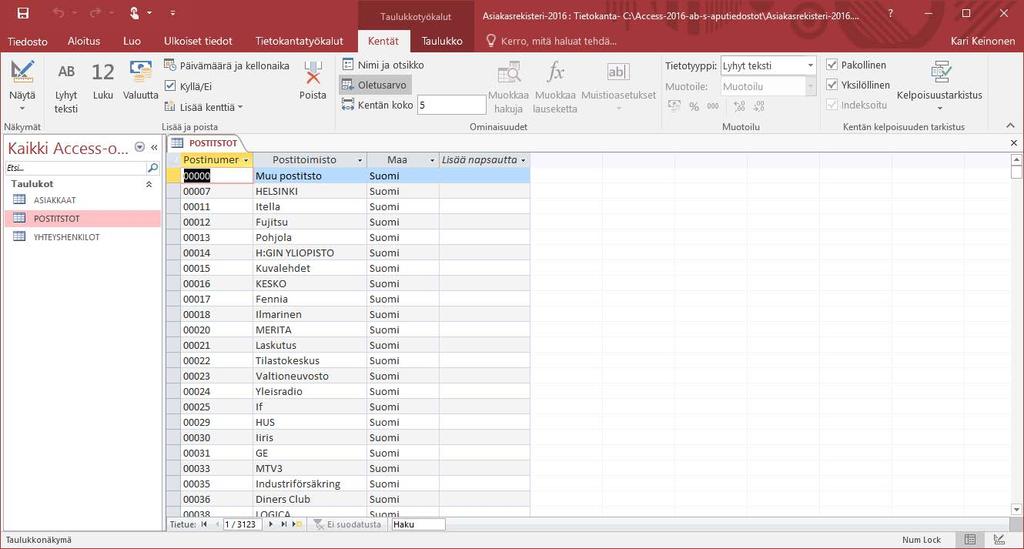Open the Lisää napsautta column dropdown
The width and height of the screenshot is (1024, 549).
click(523, 160)
